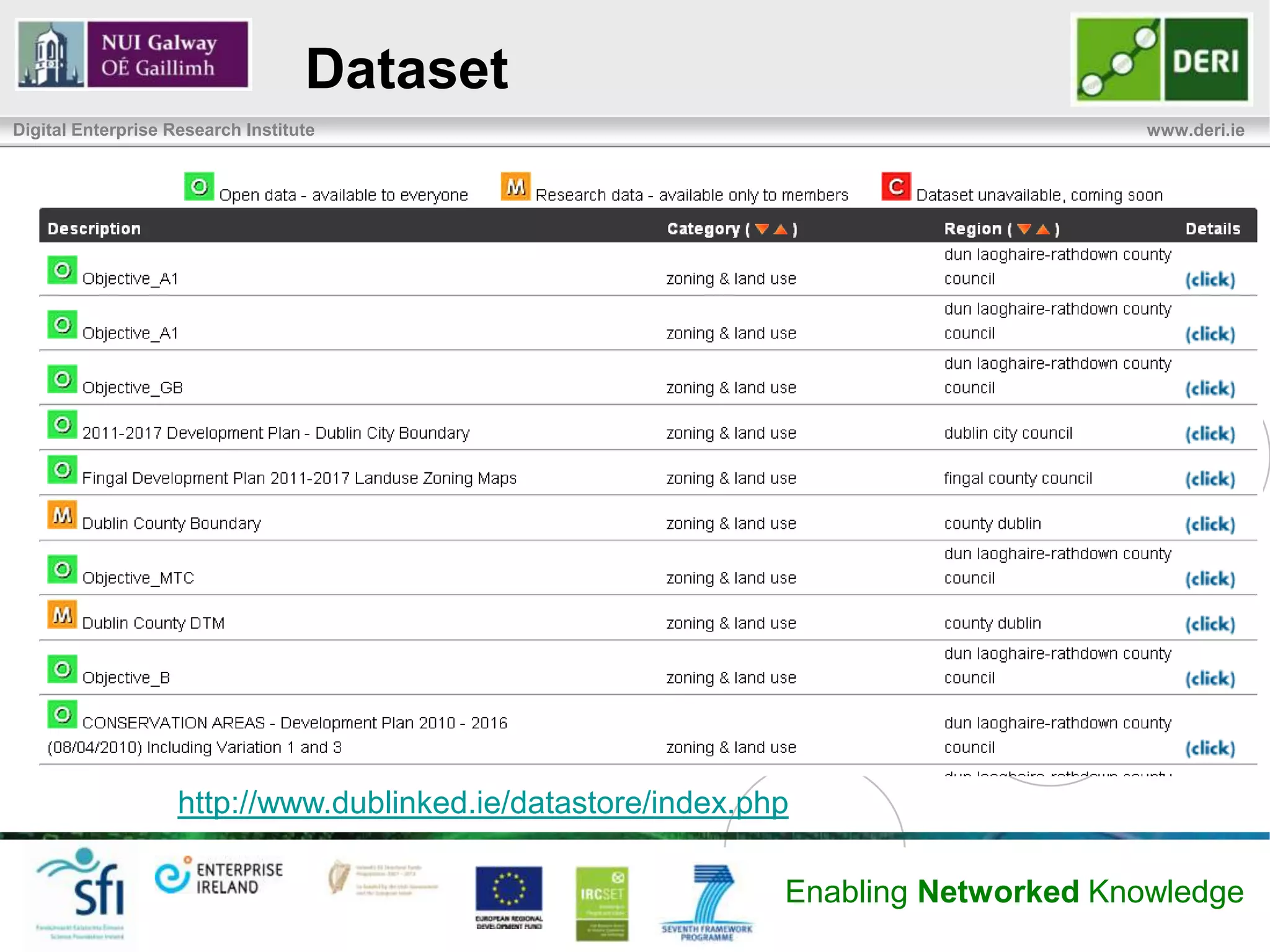Open details for Dublin City Boundary row
Viewport: 1270px width, 952px height.
1210,434
